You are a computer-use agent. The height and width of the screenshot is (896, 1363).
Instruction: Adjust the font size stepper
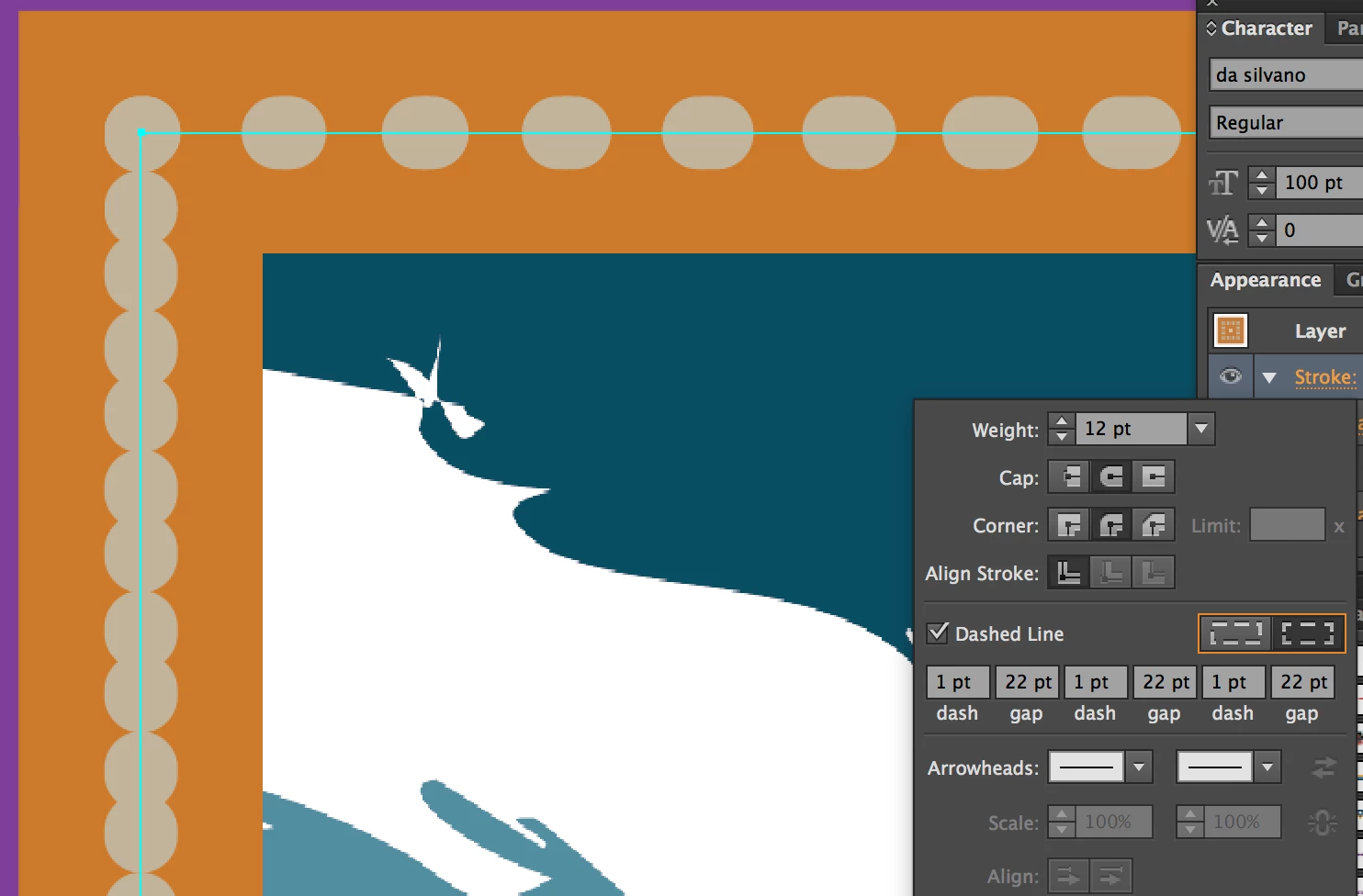1262,183
